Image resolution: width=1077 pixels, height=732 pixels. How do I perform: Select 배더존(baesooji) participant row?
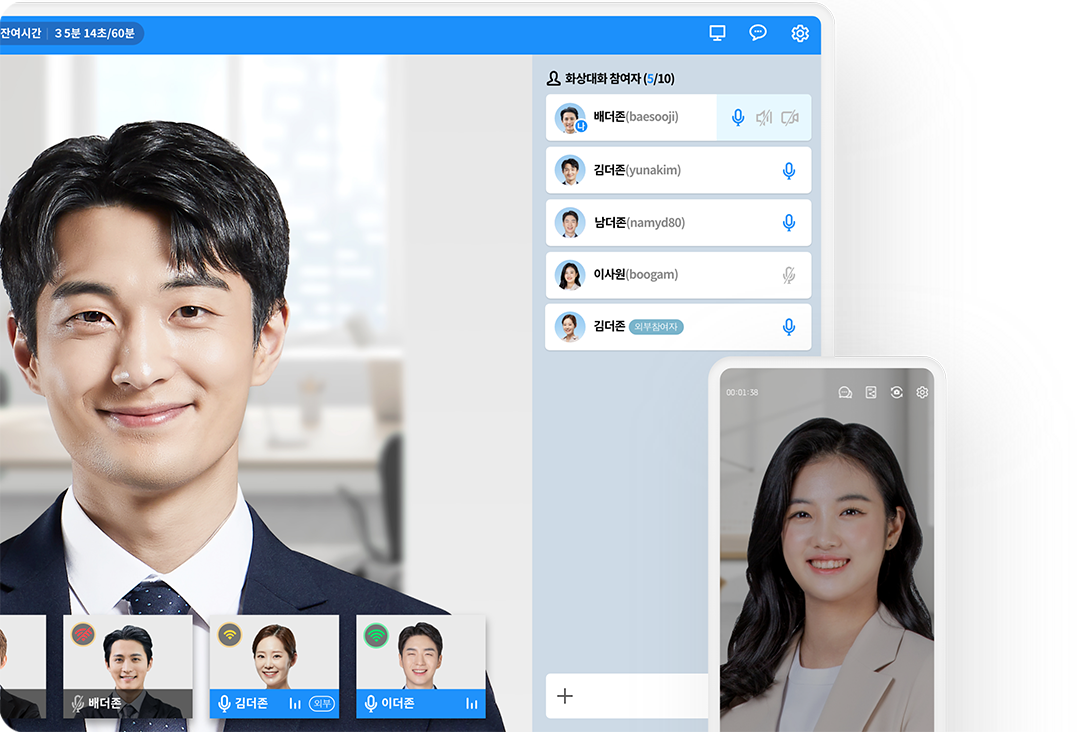pyautogui.click(x=678, y=117)
